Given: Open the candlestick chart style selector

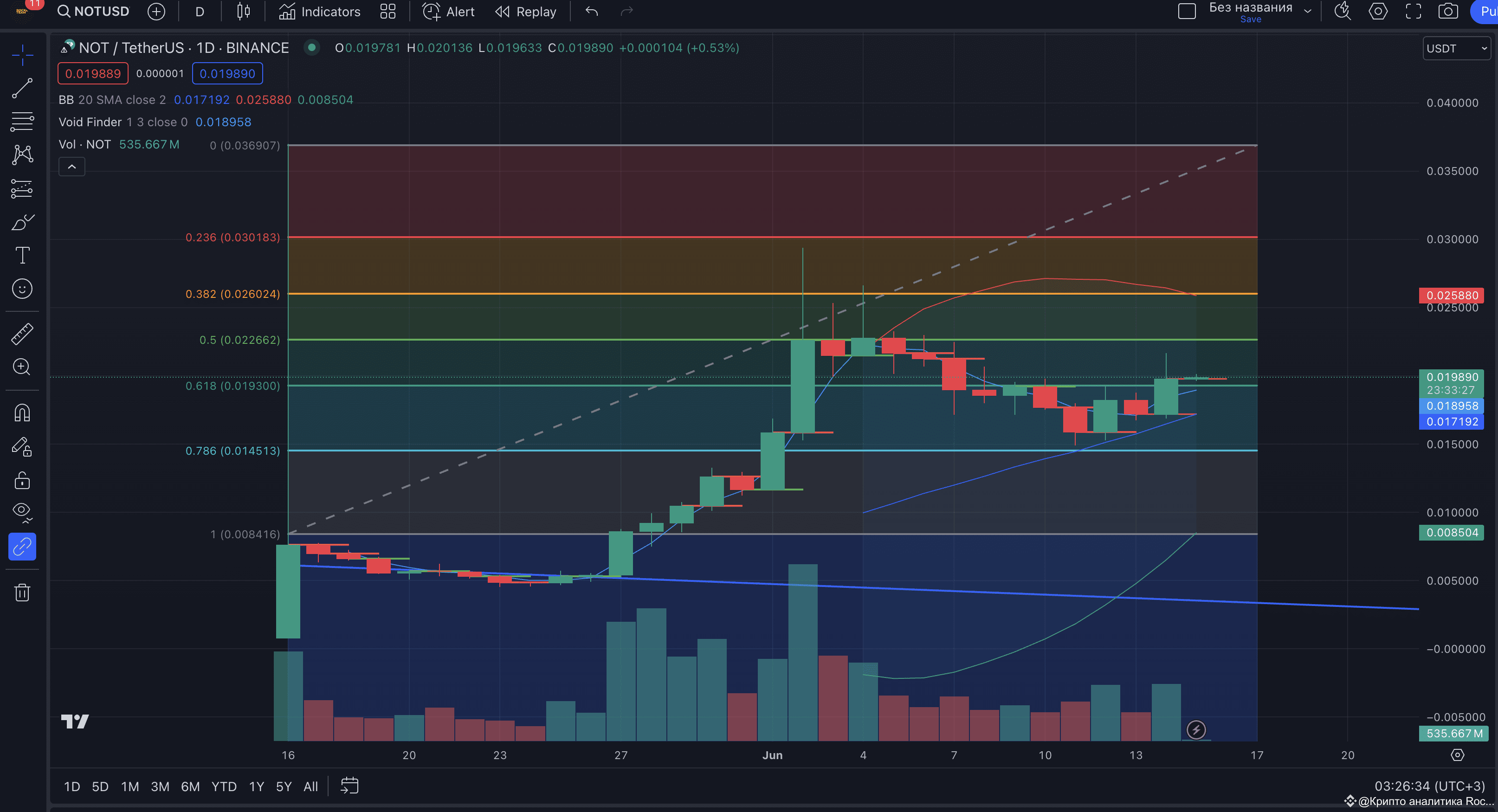Looking at the screenshot, I should coord(243,12).
